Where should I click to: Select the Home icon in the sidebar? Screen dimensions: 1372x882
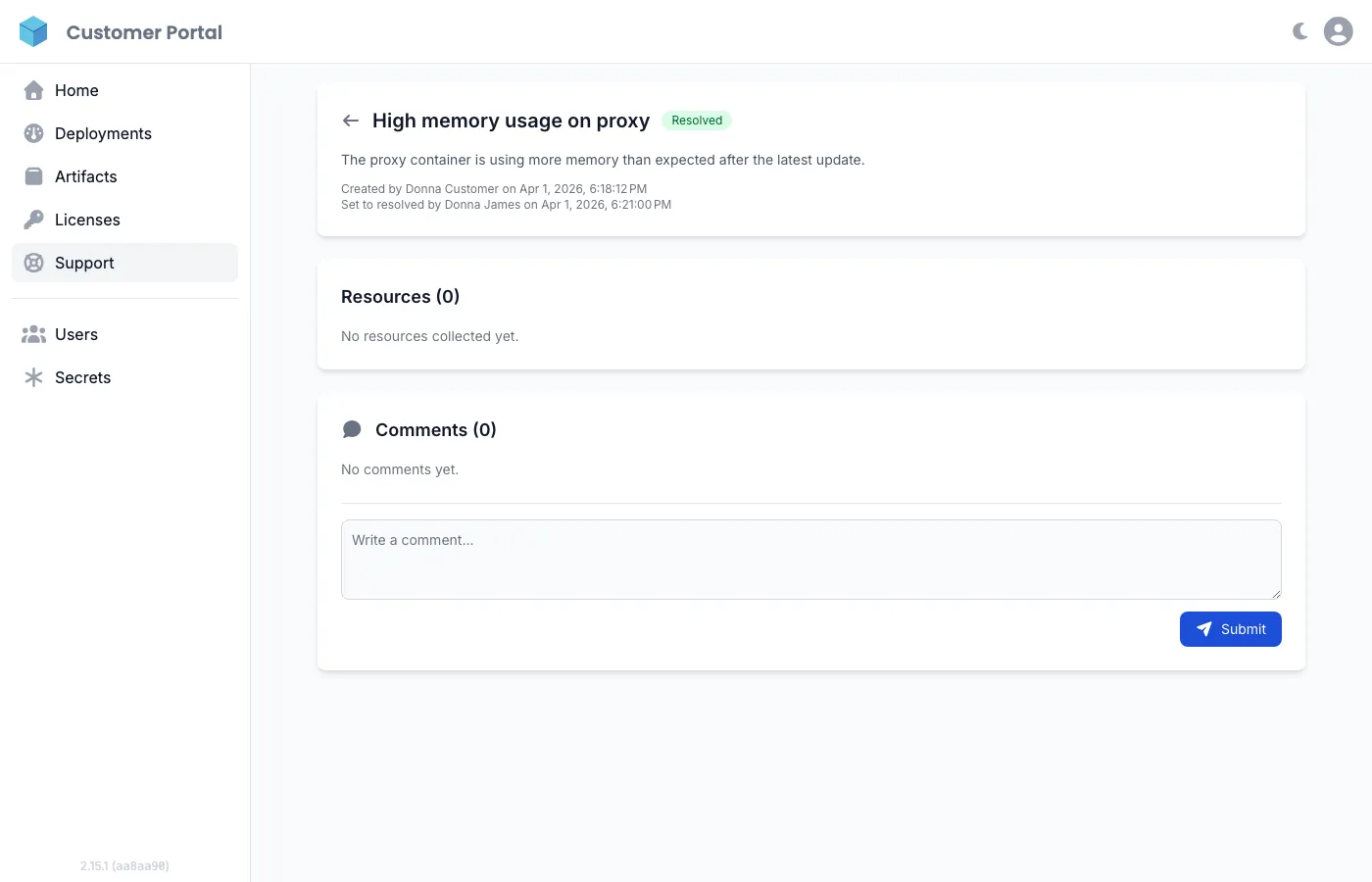point(33,90)
